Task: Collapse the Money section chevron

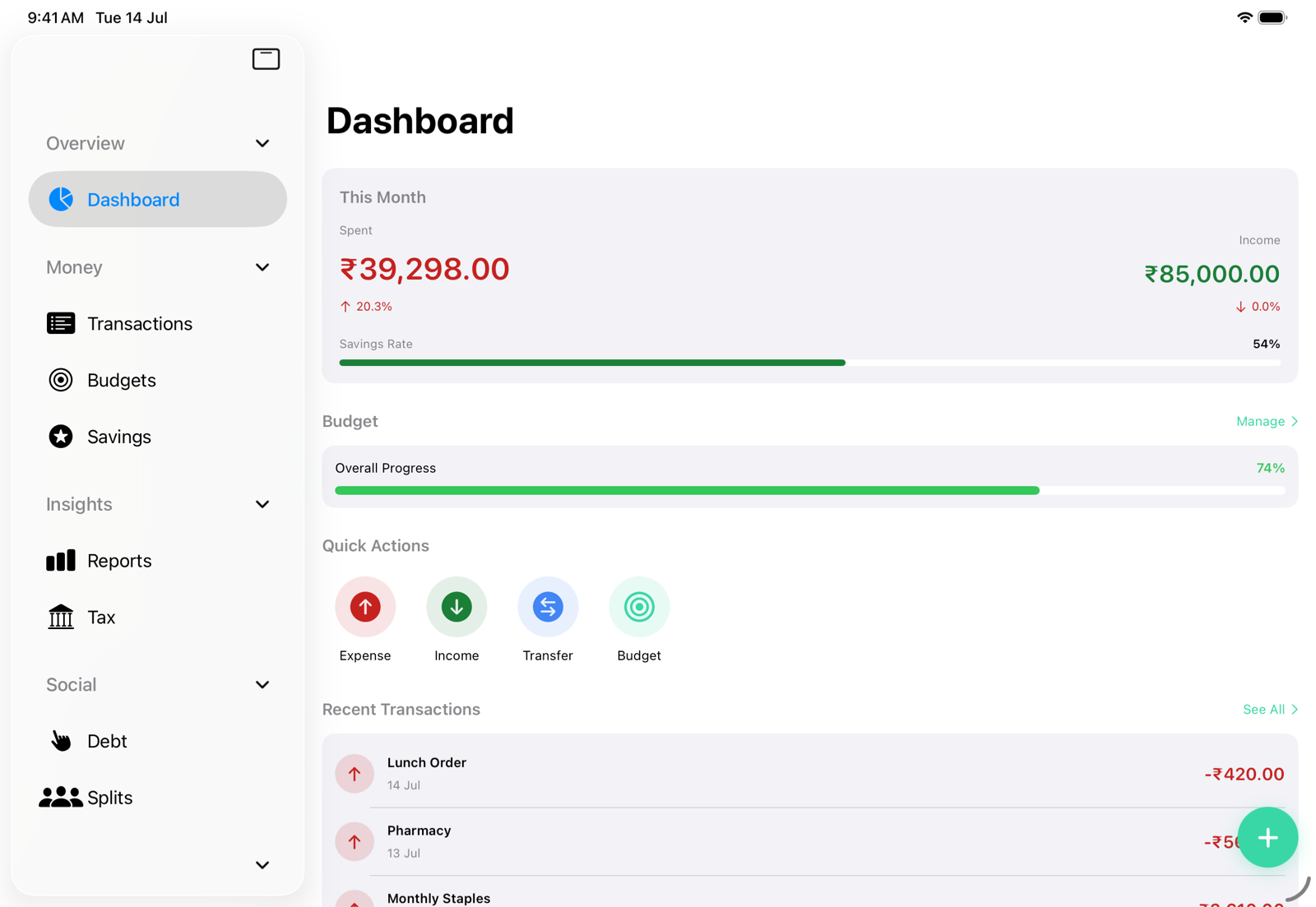Action: click(262, 267)
